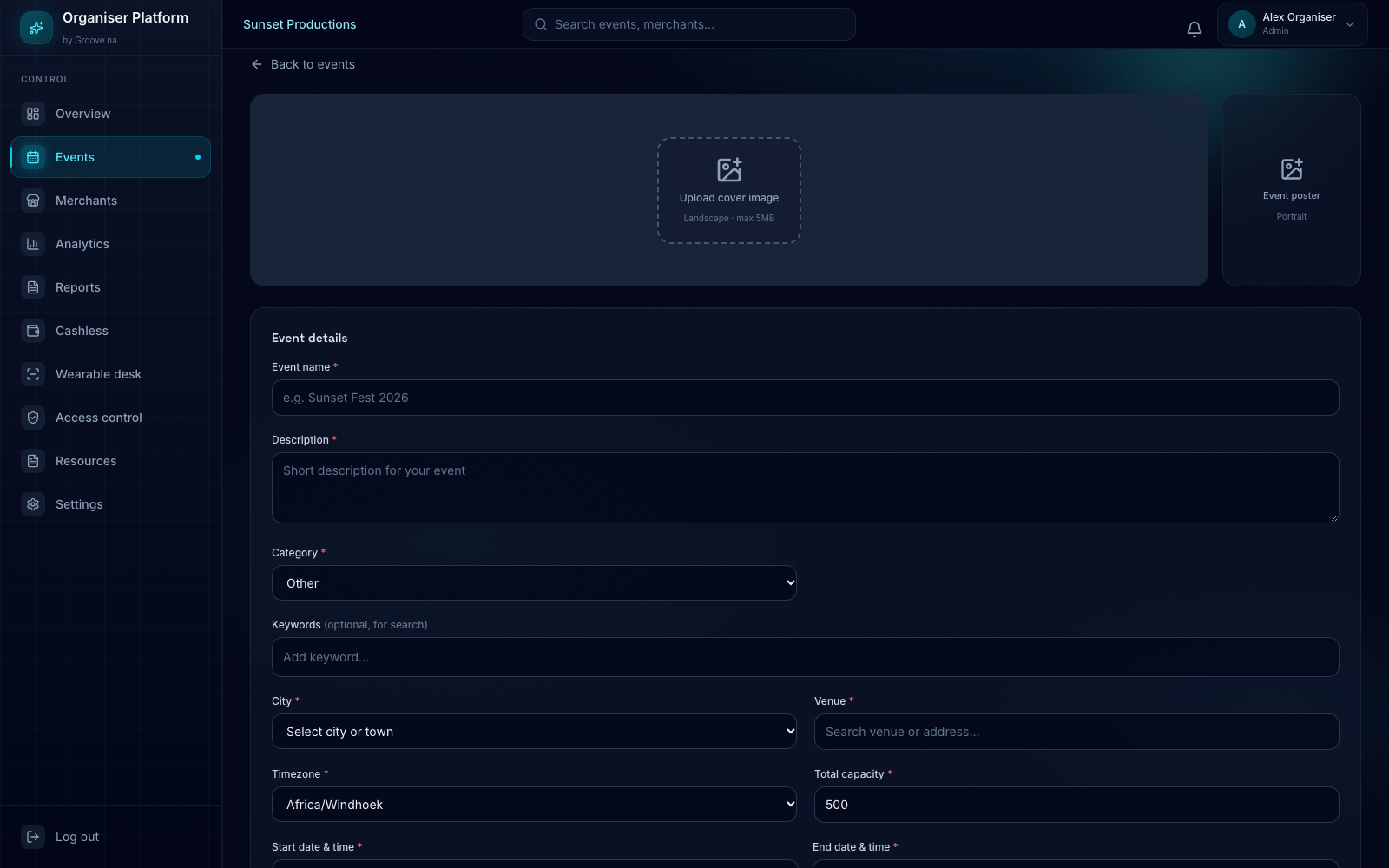Click the Event name input field
Viewport: 1389px width, 868px height.
[x=805, y=398]
